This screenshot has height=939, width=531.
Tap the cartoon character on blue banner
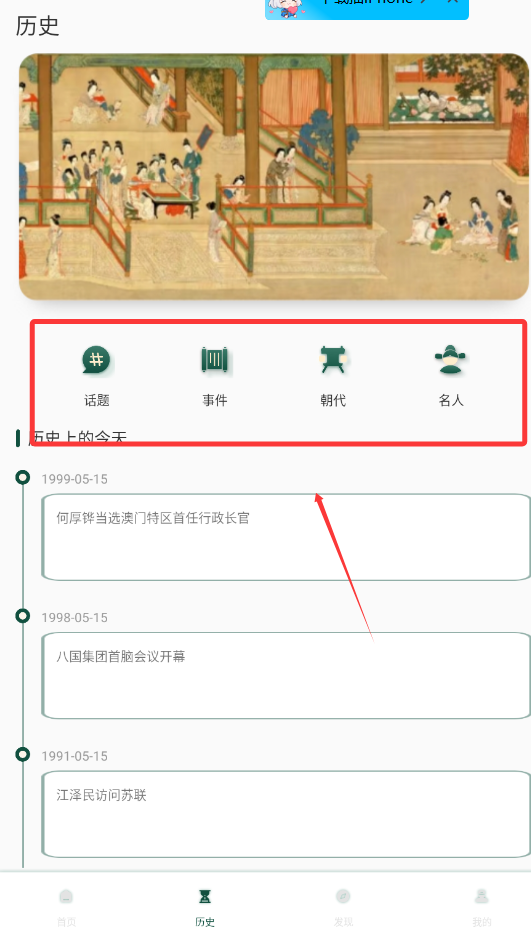287,7
